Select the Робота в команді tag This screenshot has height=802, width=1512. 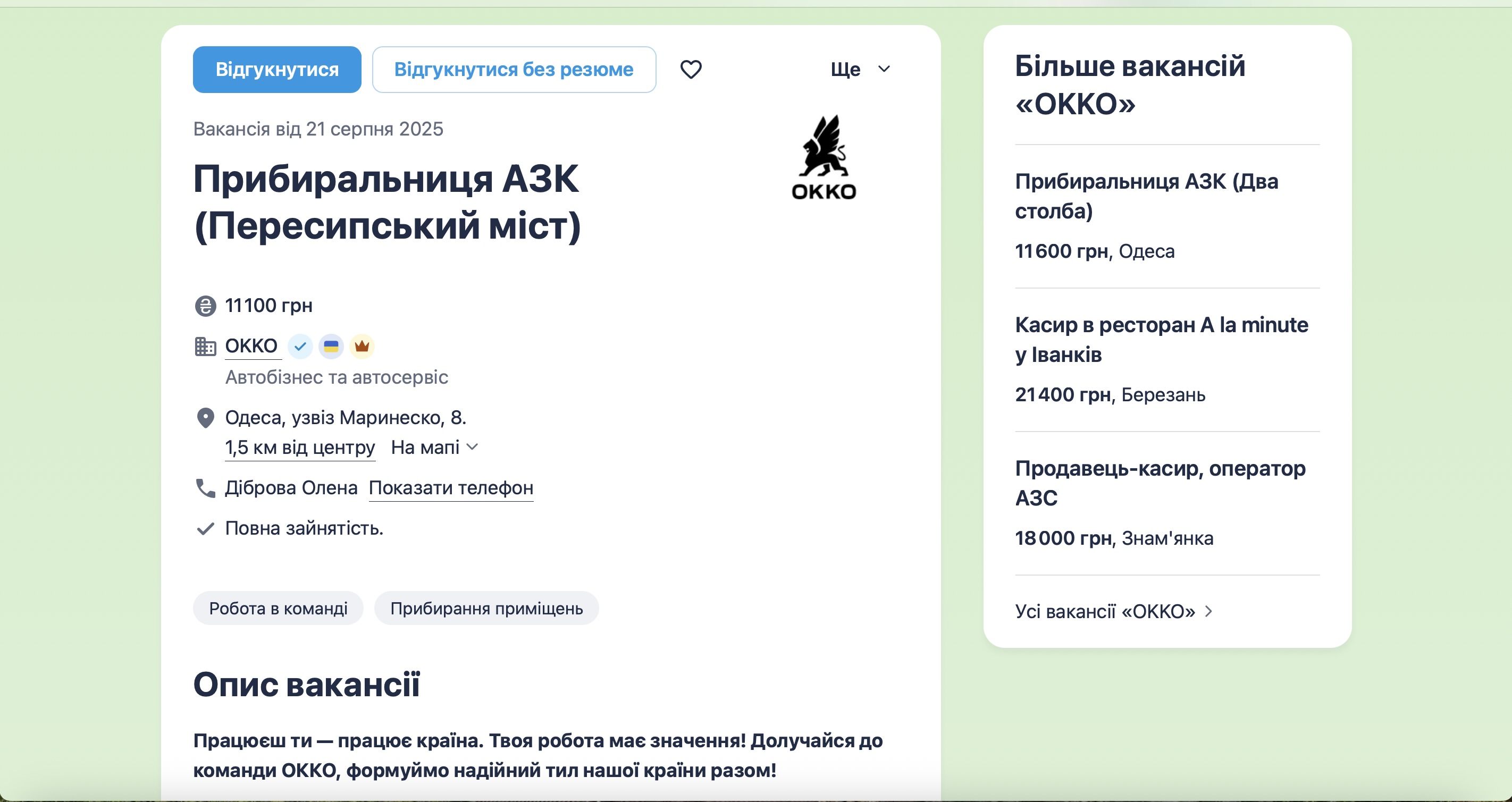278,609
